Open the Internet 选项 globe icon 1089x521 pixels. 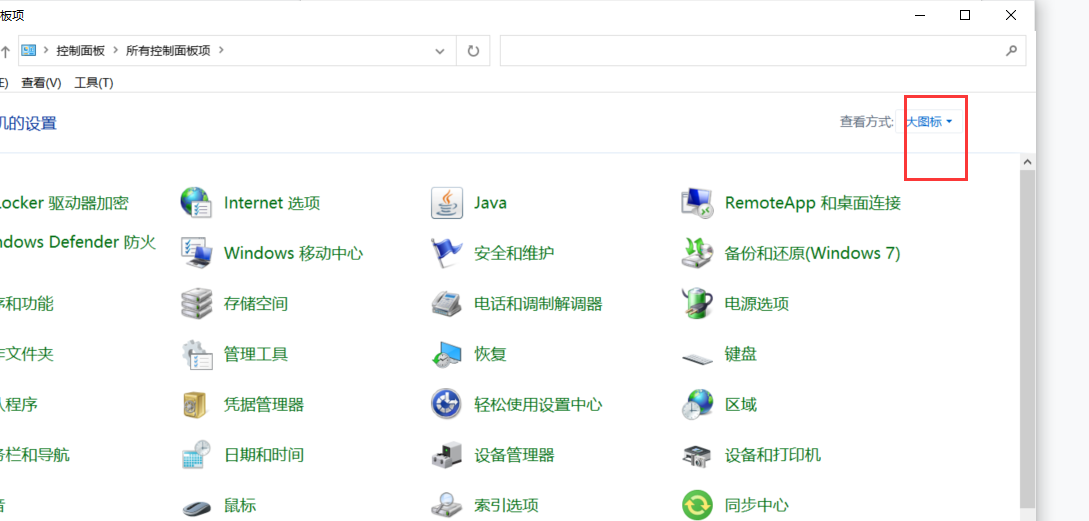point(197,203)
